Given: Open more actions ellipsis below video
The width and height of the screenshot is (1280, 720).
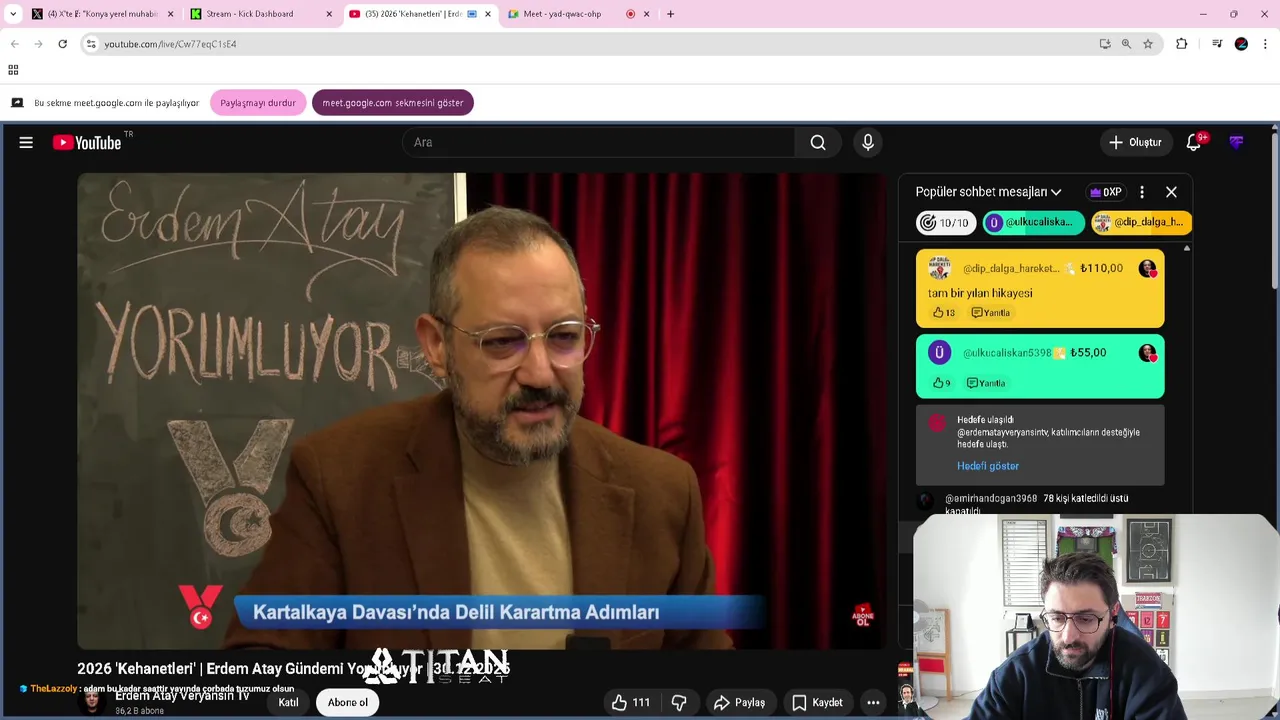Looking at the screenshot, I should pyautogui.click(x=873, y=703).
